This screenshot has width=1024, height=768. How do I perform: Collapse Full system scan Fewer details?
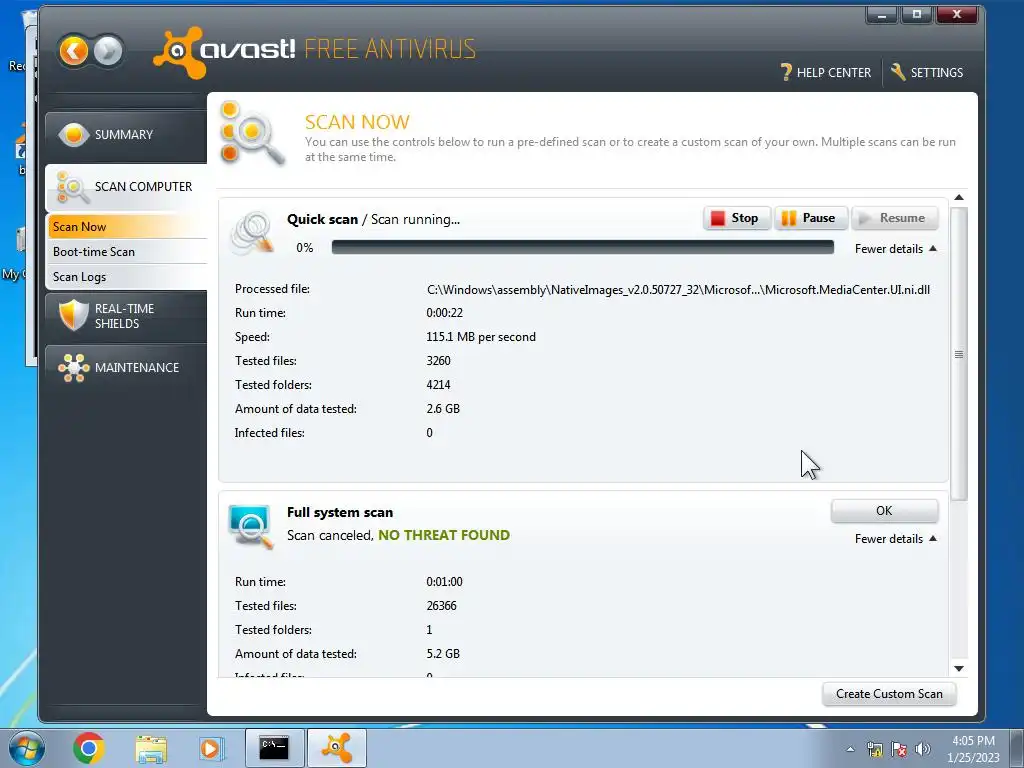[895, 539]
